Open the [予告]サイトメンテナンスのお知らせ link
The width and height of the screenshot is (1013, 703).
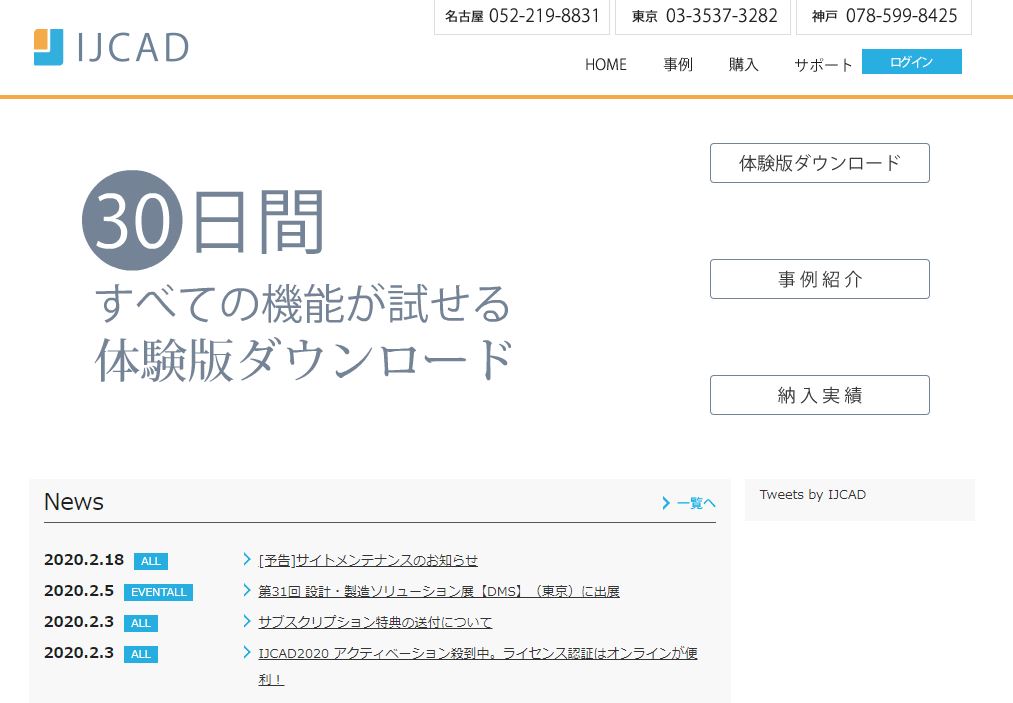pos(368,560)
